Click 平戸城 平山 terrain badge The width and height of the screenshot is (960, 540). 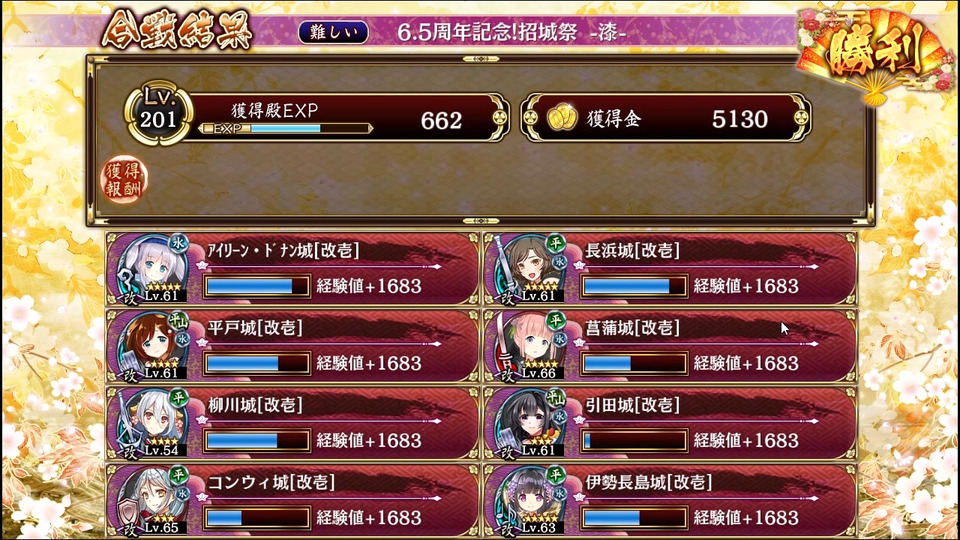pyautogui.click(x=178, y=320)
